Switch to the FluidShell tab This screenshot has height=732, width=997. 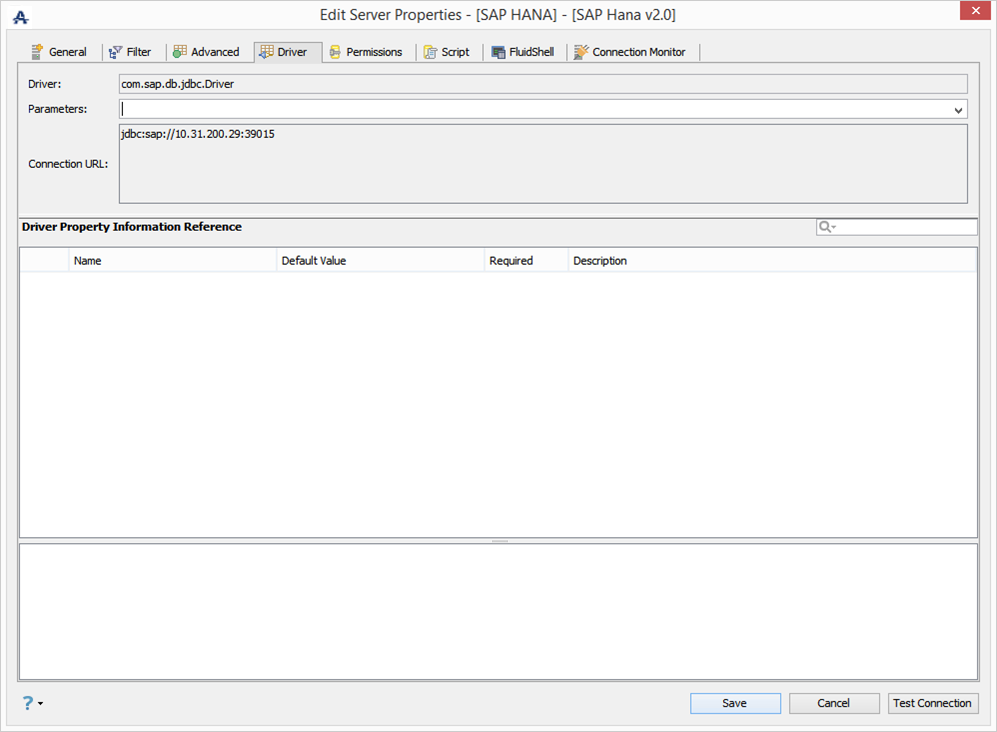click(x=523, y=52)
